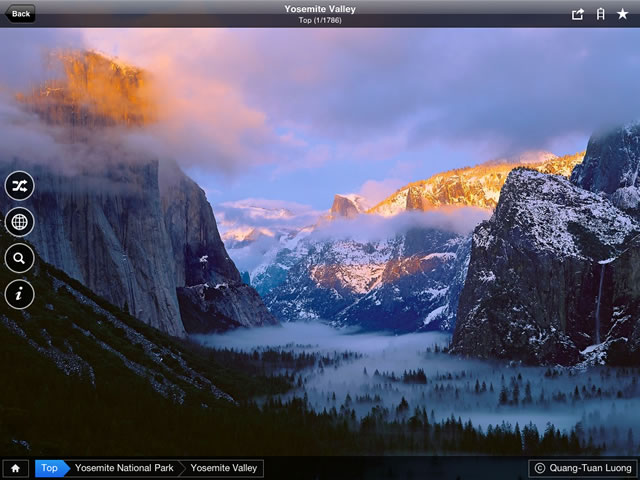
Task: Tap the Yosemite Valley title heading
Action: [320, 9]
